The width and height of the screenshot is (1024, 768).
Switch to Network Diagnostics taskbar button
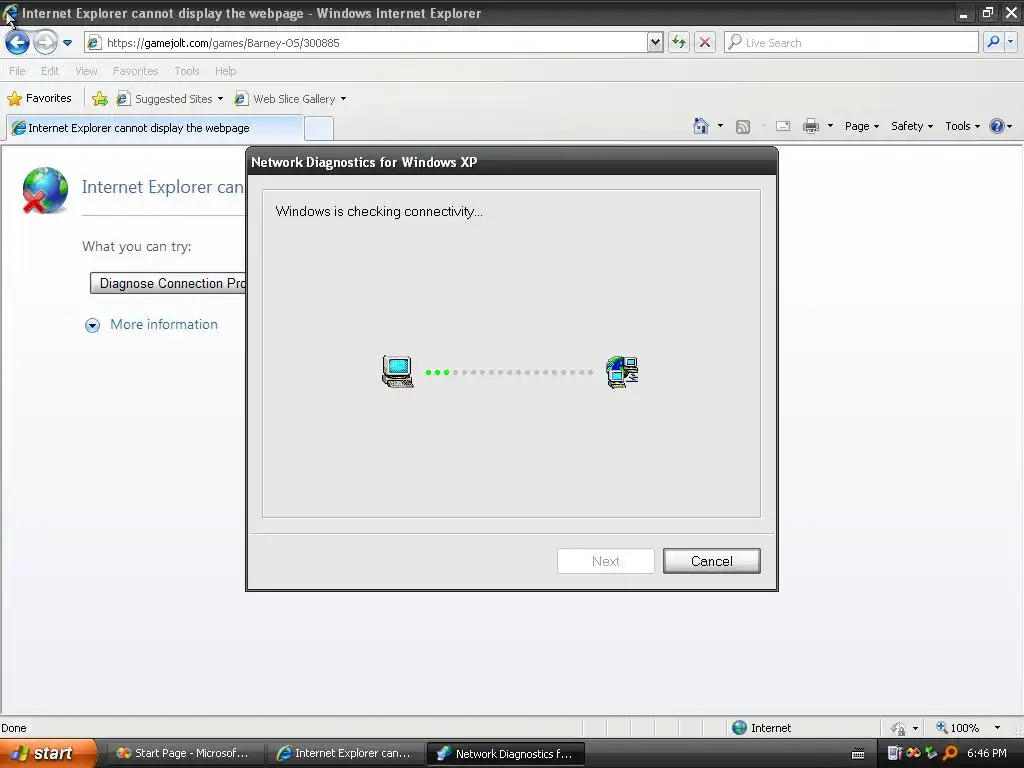tap(505, 754)
